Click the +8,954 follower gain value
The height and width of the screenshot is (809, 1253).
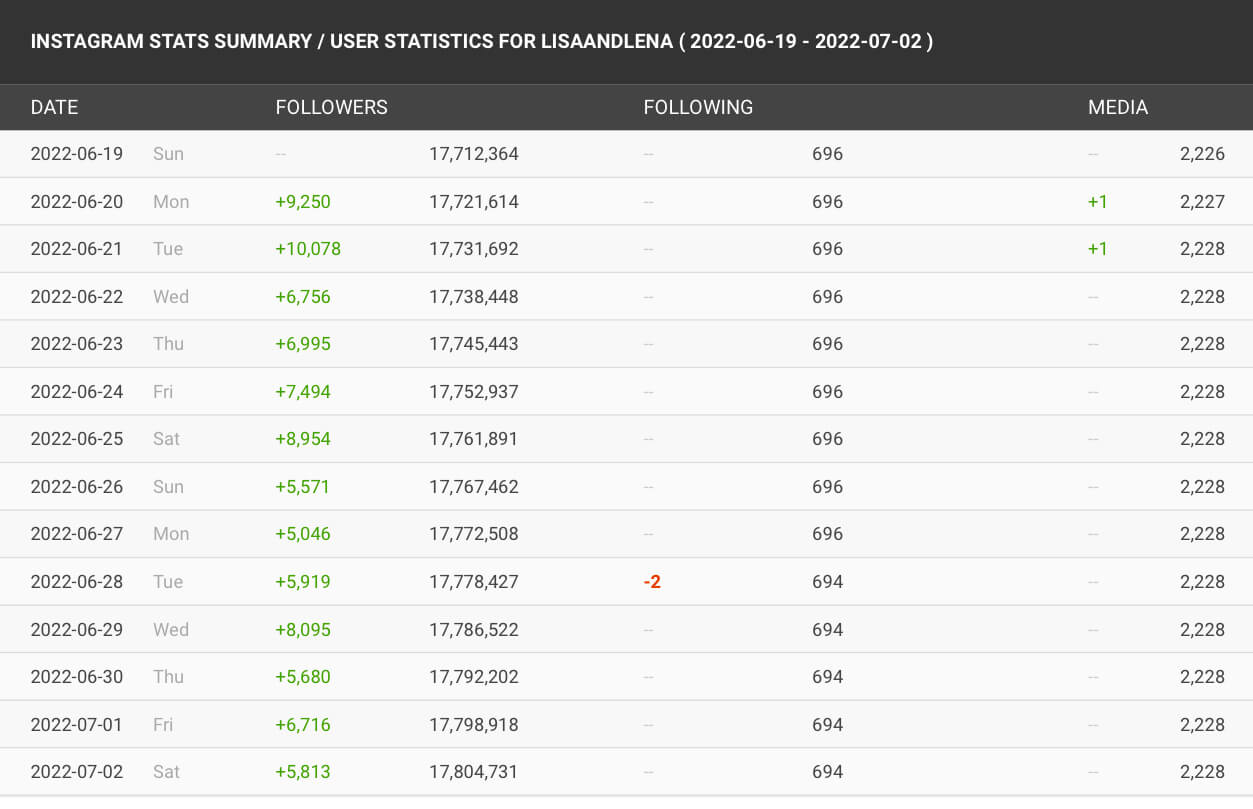(x=303, y=439)
